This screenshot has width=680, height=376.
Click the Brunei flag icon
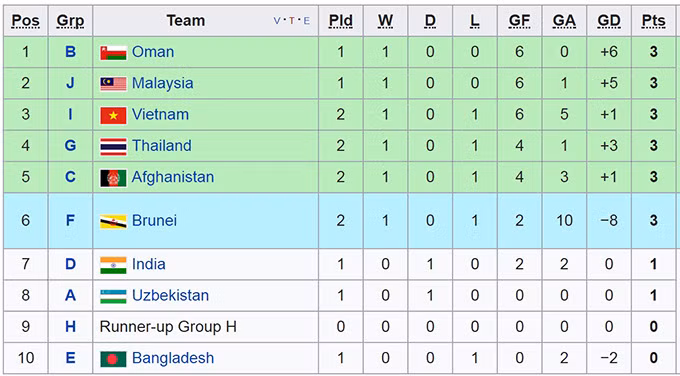[x=113, y=221]
